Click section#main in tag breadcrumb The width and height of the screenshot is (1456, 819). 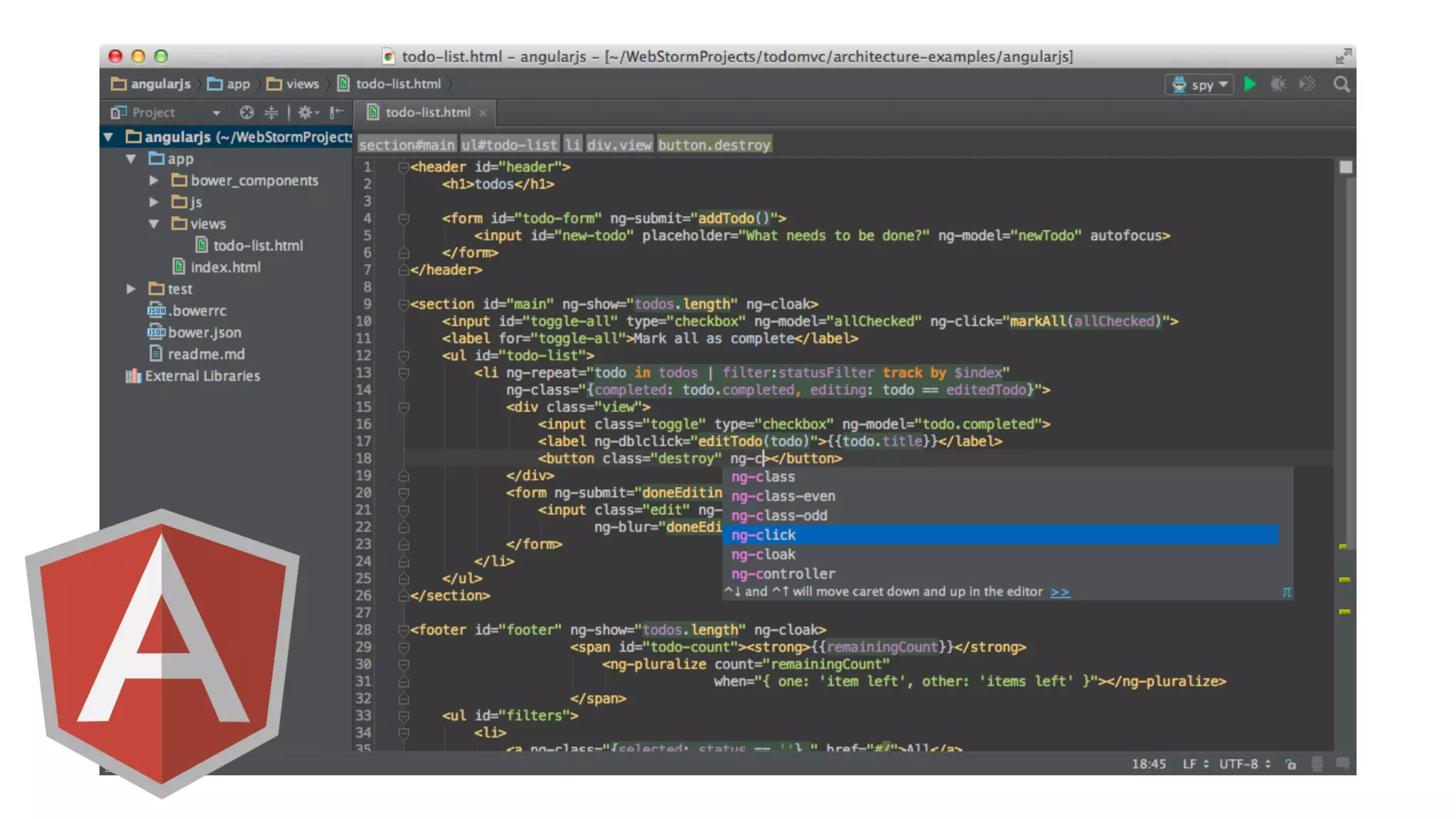(x=407, y=145)
